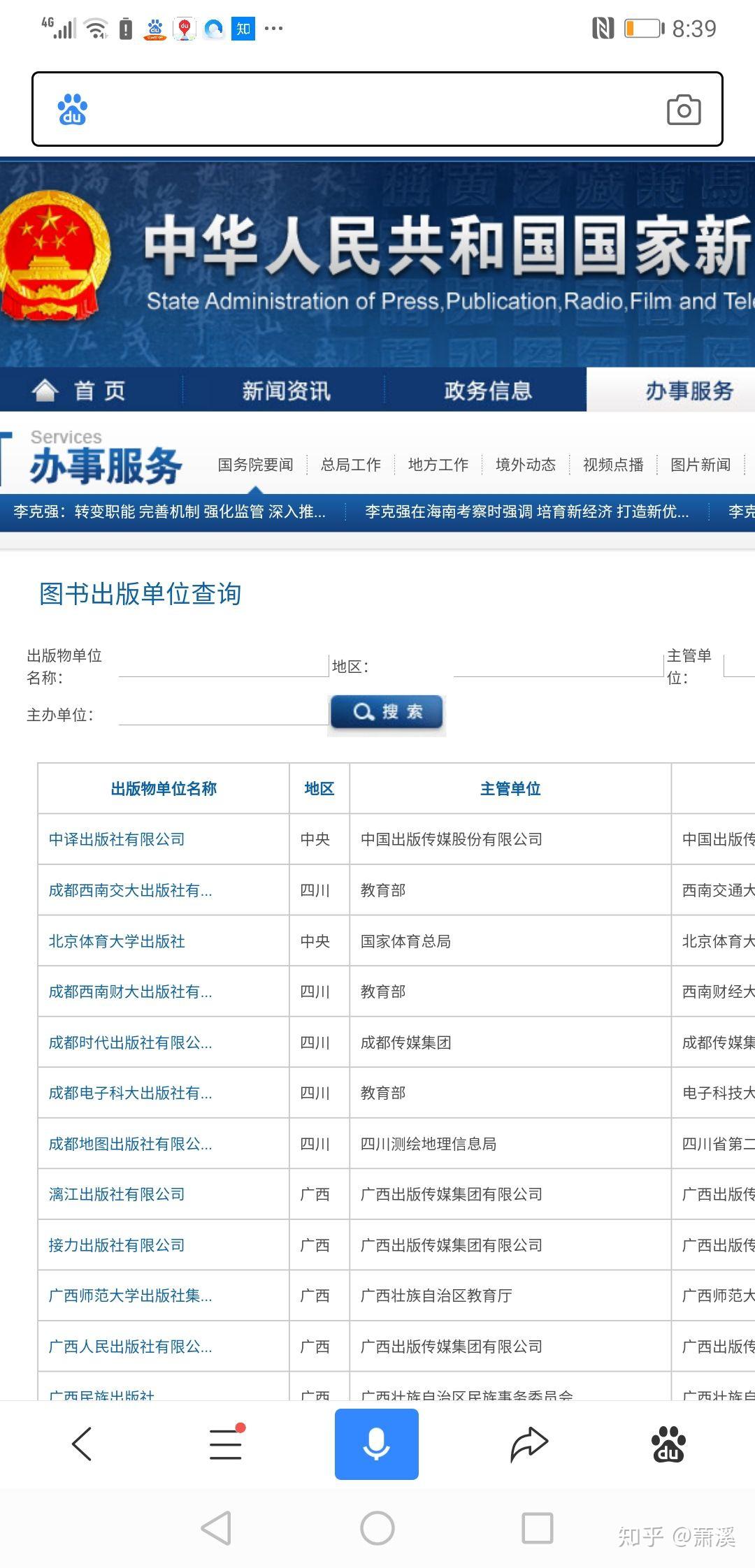Tap the home icon beside 首页
Screen dimensions: 755x1568
click(45, 390)
